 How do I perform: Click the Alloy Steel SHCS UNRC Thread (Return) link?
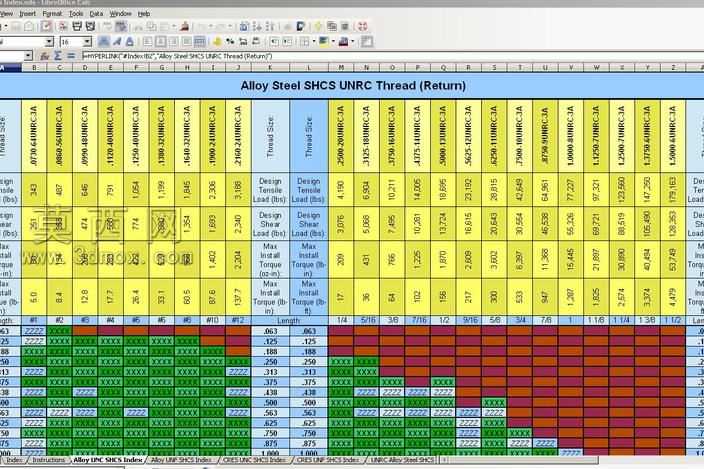353,86
